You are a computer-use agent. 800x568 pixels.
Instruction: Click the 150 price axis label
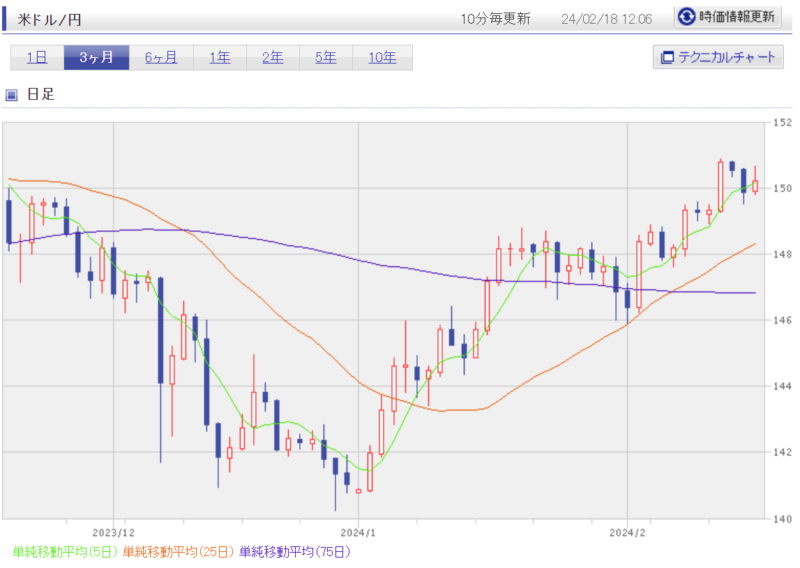click(782, 188)
